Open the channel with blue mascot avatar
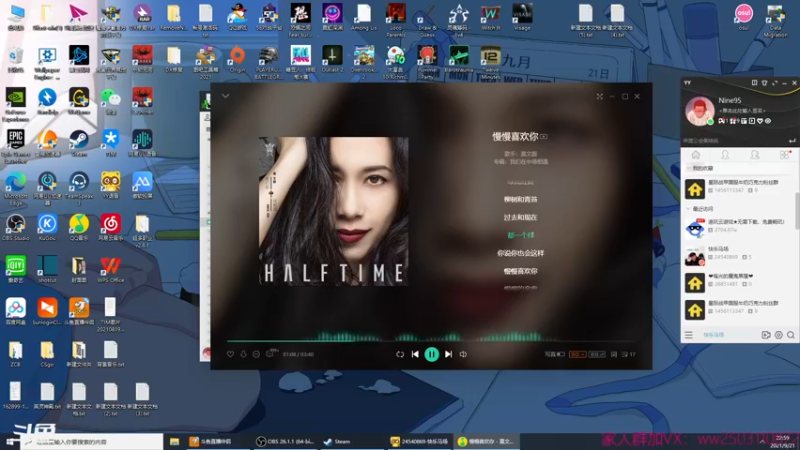 739,229
